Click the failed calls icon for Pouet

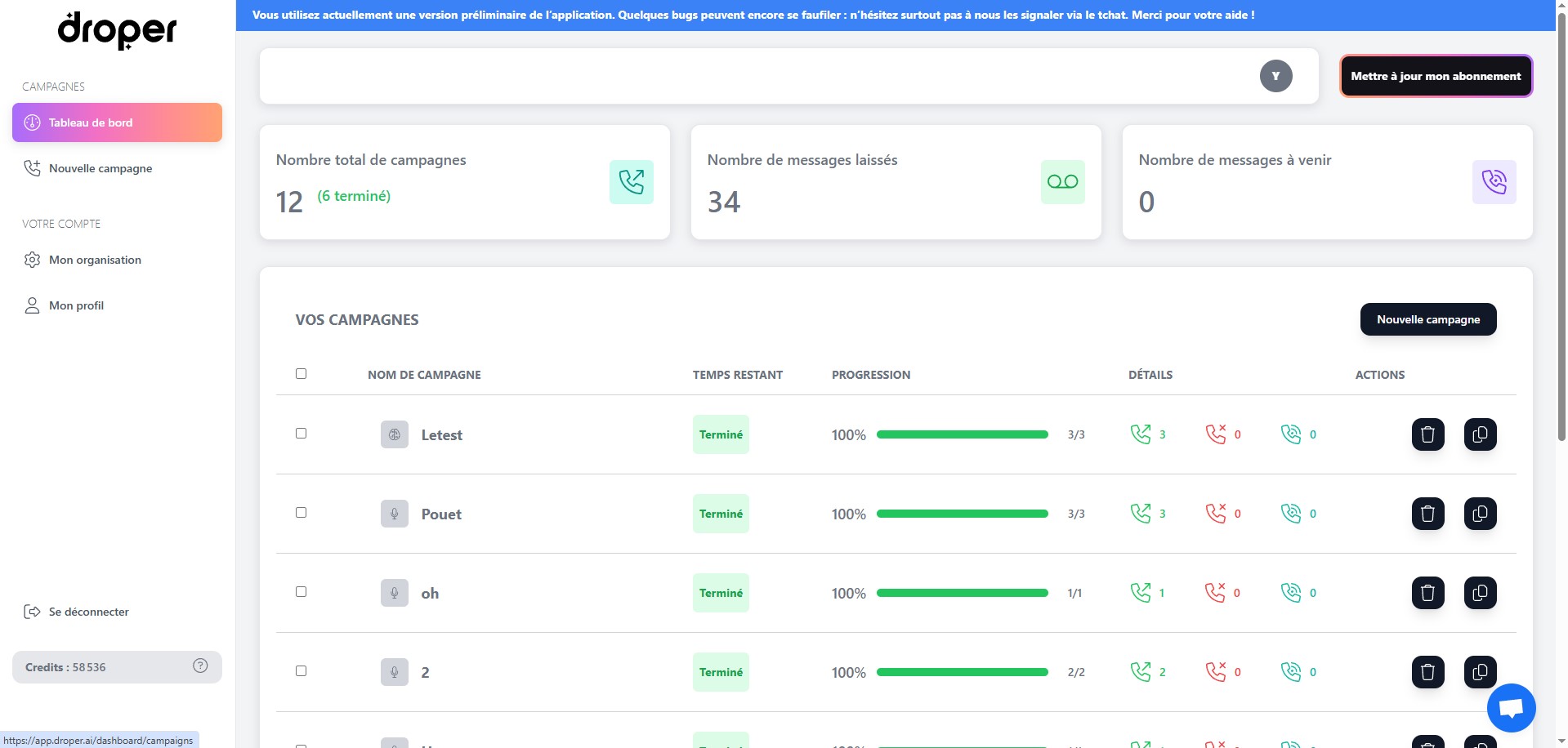[x=1216, y=514]
